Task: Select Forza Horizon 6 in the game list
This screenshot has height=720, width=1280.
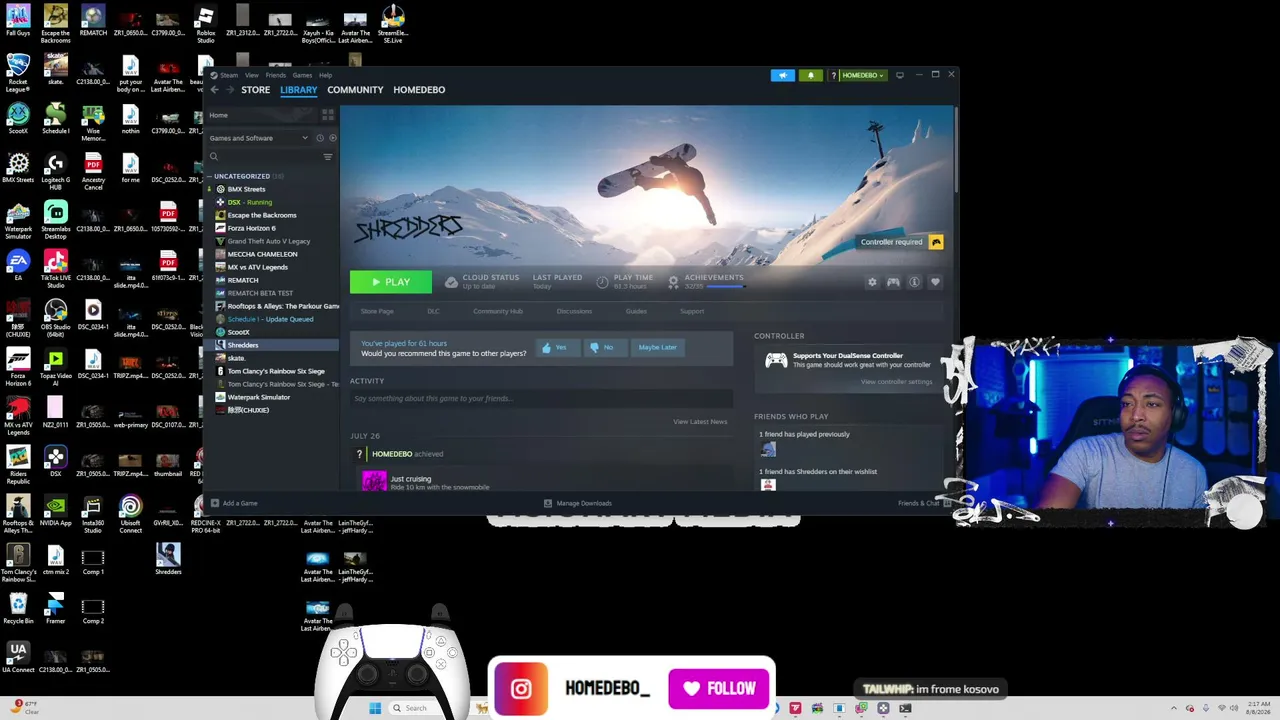Action: point(251,228)
